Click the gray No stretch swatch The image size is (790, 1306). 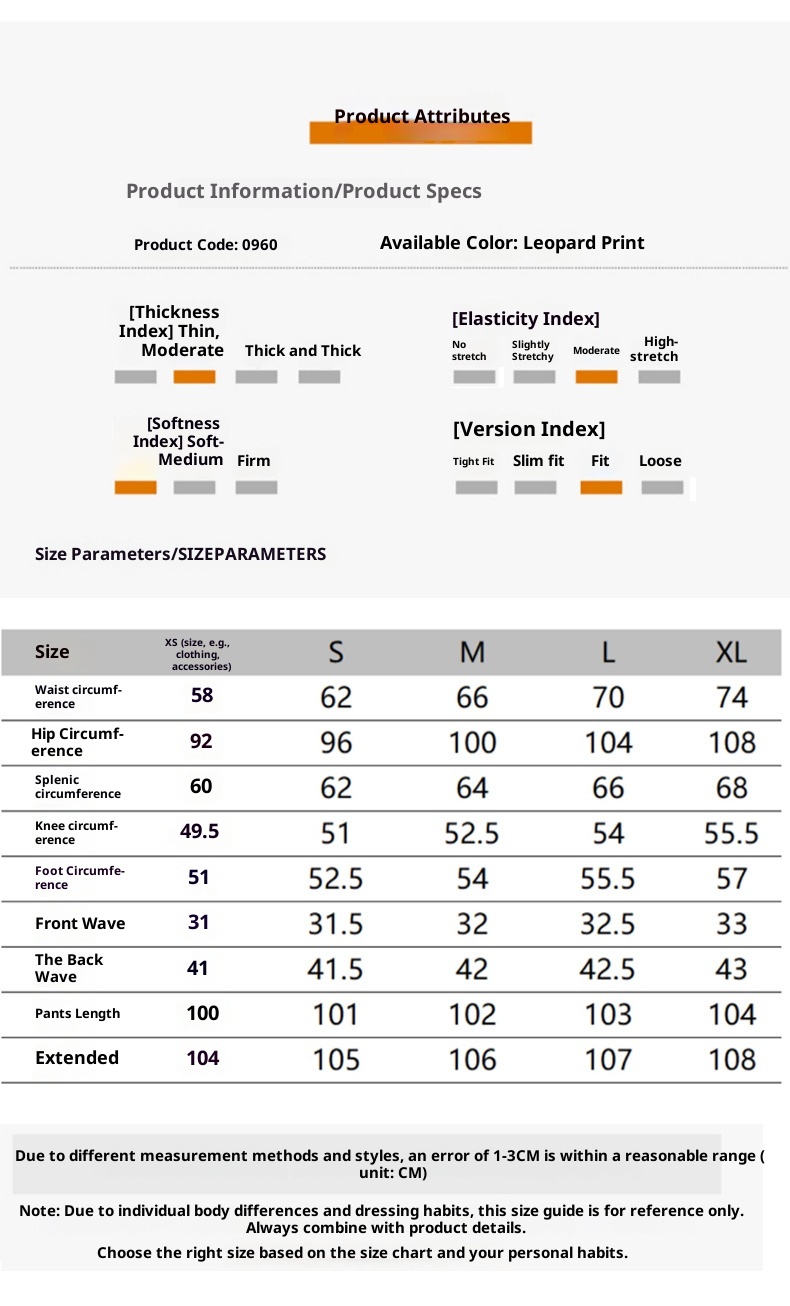pos(474,377)
